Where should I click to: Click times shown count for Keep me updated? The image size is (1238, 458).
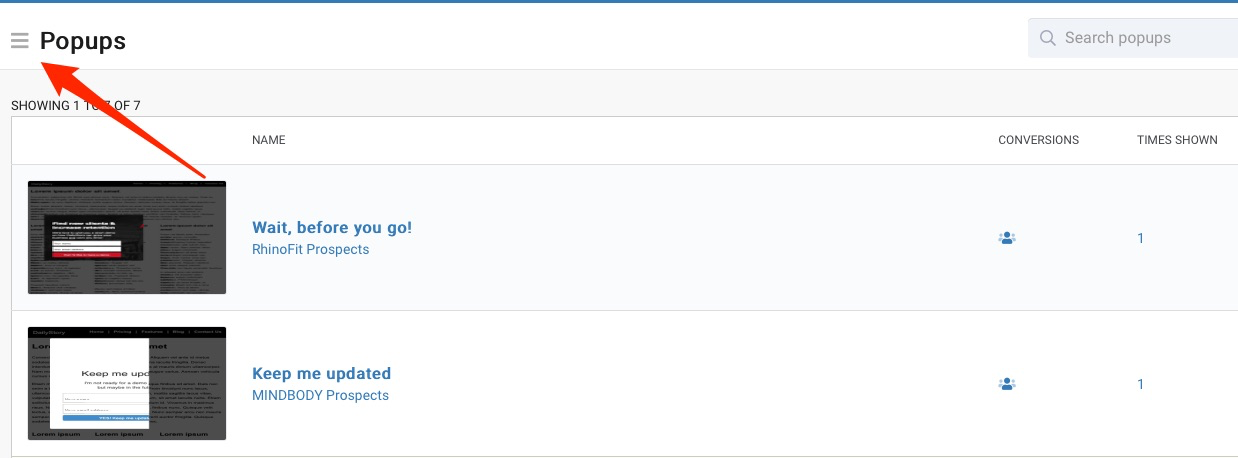[1141, 384]
